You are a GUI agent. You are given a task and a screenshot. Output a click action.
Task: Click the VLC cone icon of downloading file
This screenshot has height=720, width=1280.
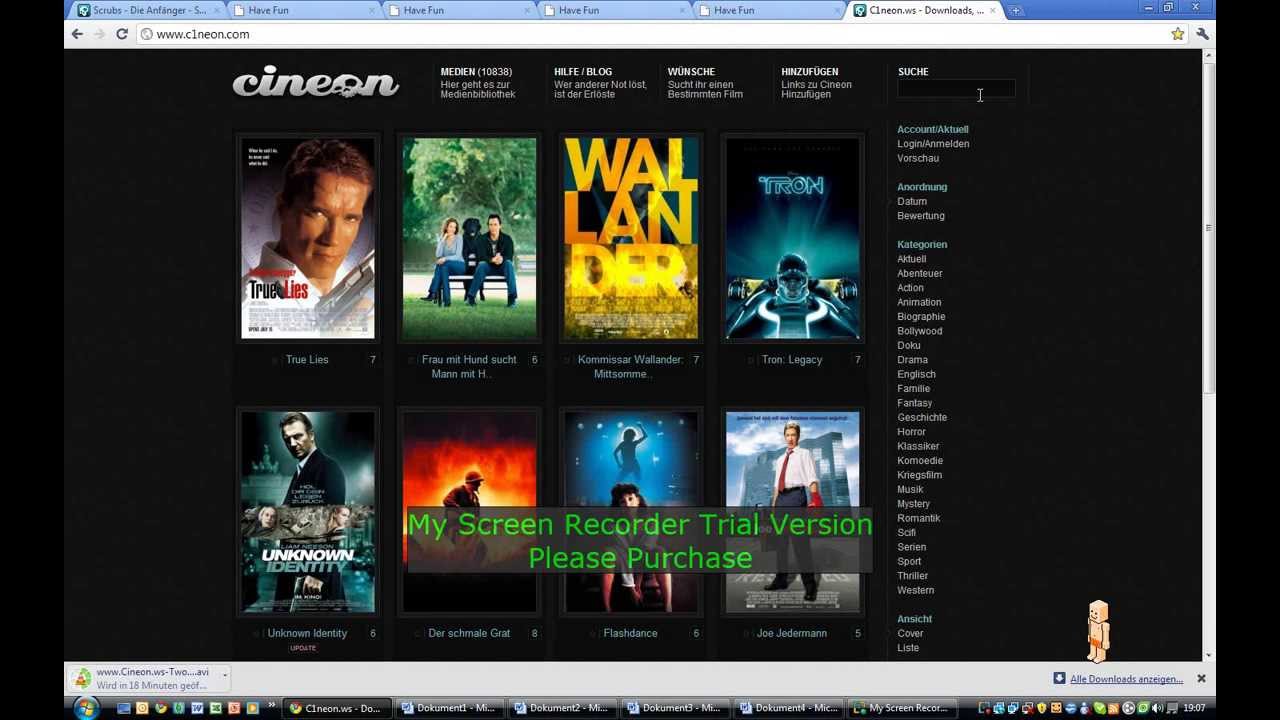(82, 678)
